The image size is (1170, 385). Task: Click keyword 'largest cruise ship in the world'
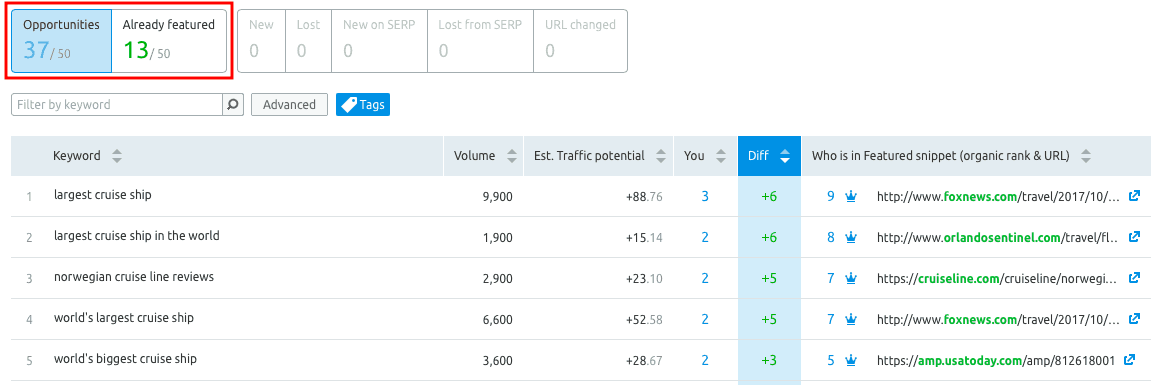[137, 236]
